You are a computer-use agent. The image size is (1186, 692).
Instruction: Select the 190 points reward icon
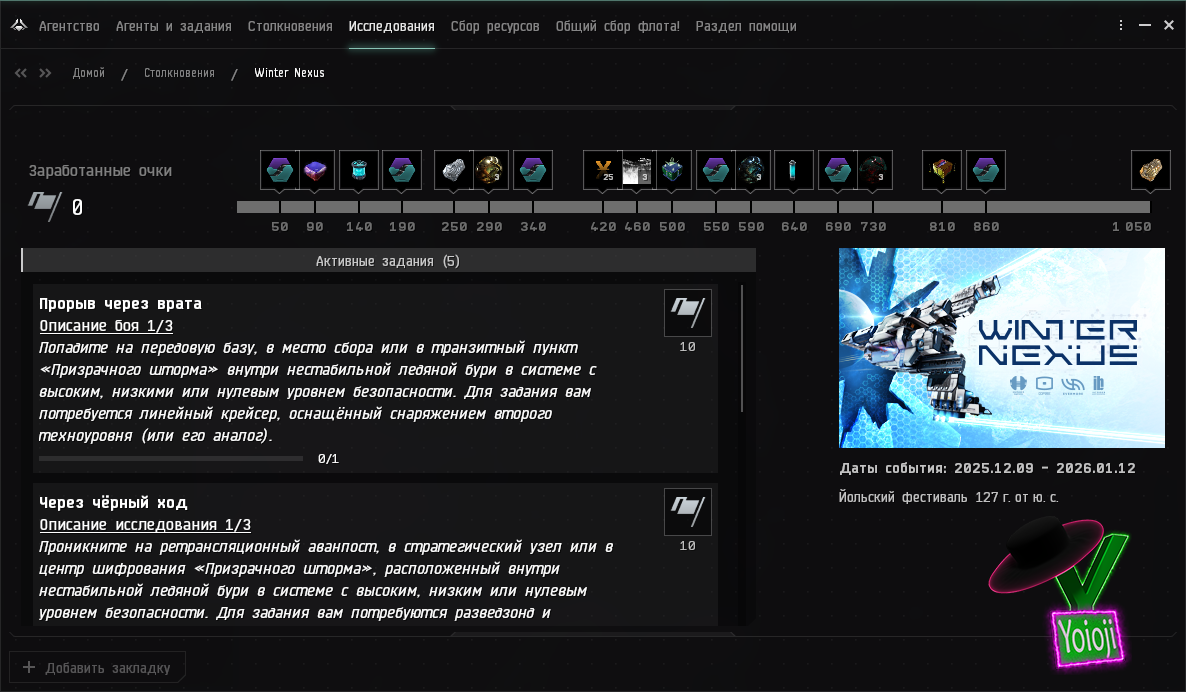pyautogui.click(x=402, y=169)
